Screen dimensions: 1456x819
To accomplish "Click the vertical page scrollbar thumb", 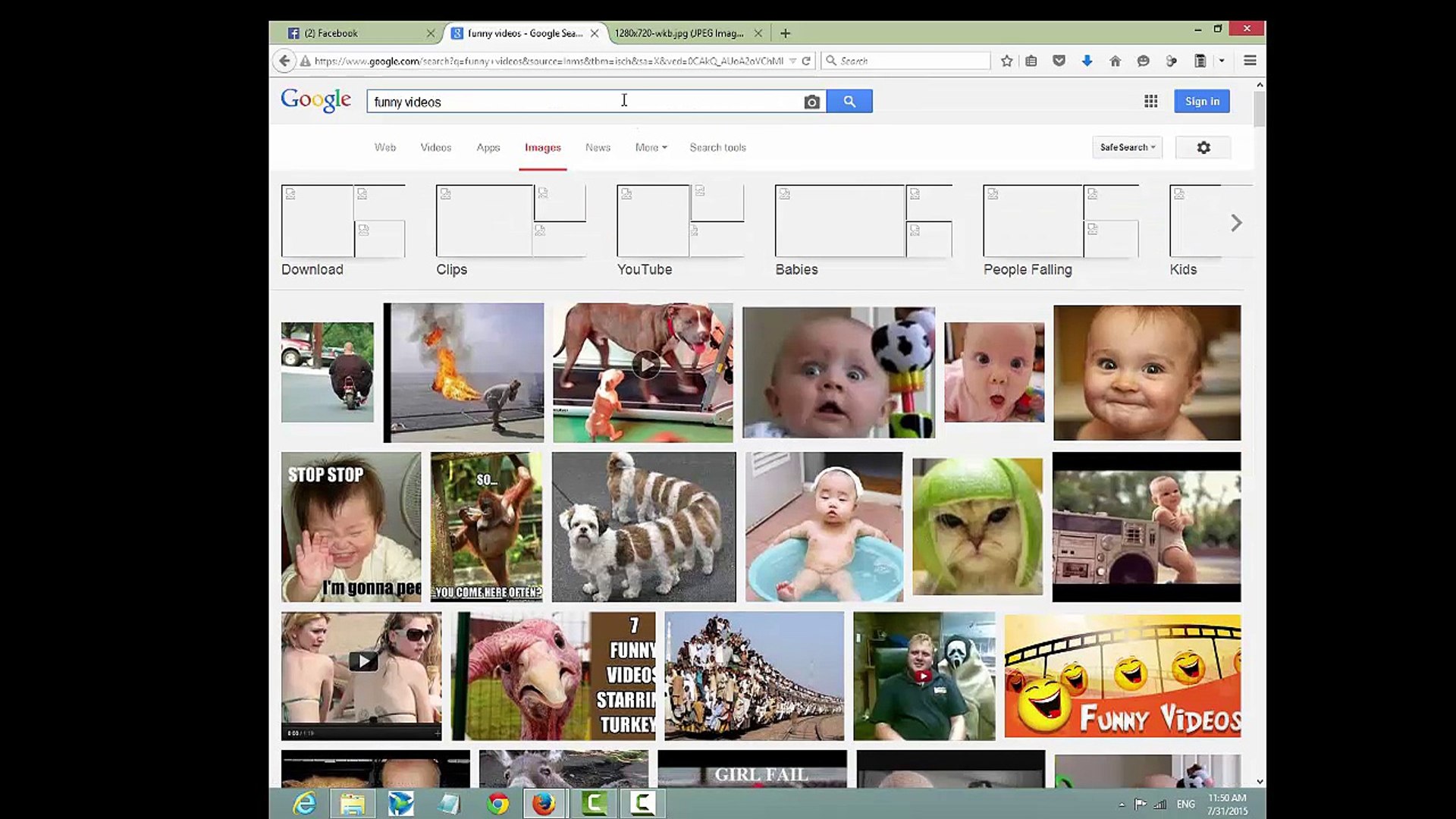I will pos(1260,108).
